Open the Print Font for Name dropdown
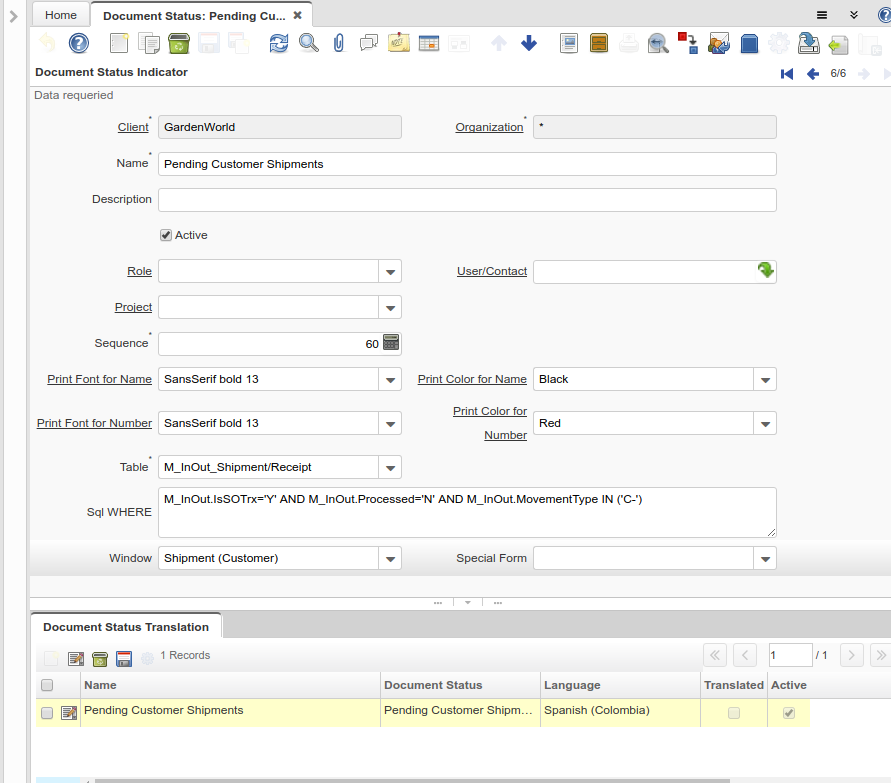The image size is (891, 783). tap(390, 379)
